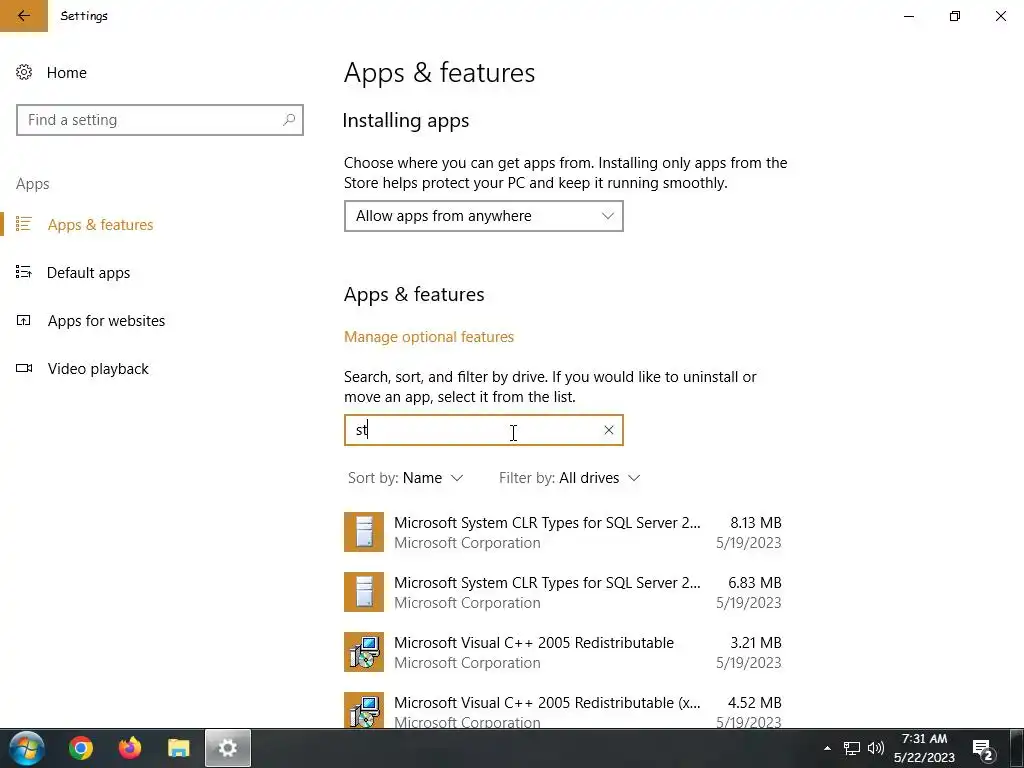Close the Settings window

coord(1000,16)
